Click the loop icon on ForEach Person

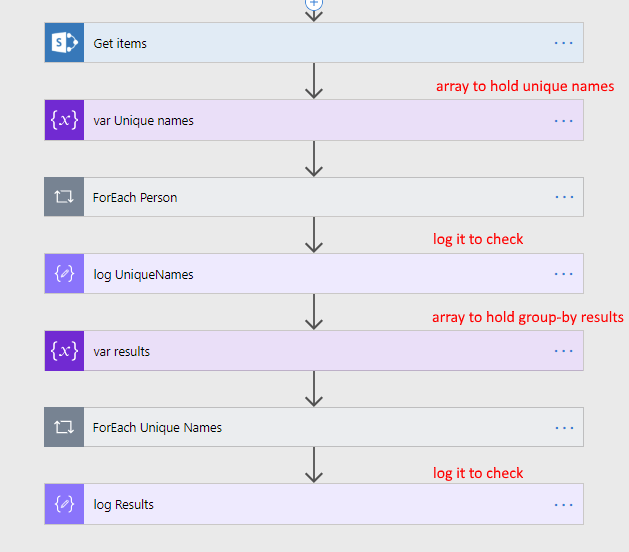pos(64,197)
